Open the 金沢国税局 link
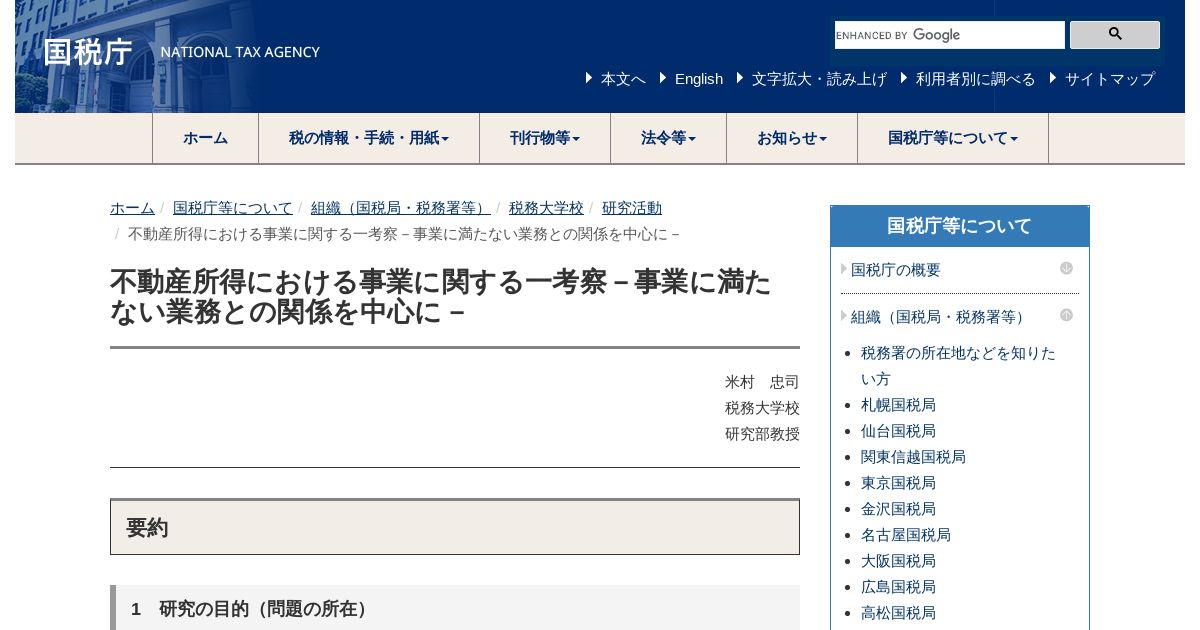 coord(898,509)
